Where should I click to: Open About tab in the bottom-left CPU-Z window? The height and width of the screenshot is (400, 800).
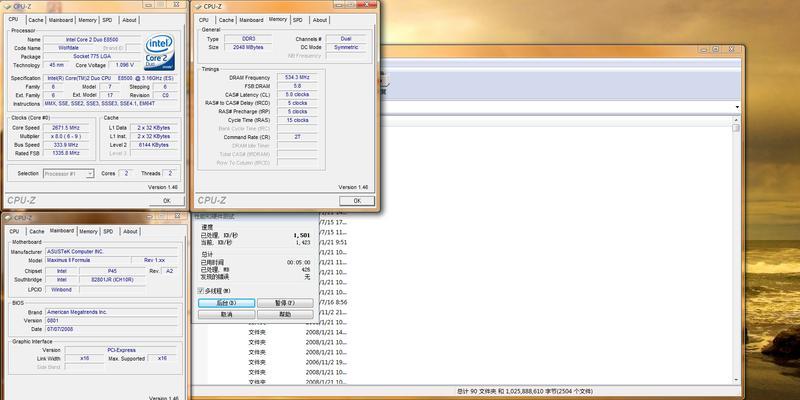tap(130, 231)
